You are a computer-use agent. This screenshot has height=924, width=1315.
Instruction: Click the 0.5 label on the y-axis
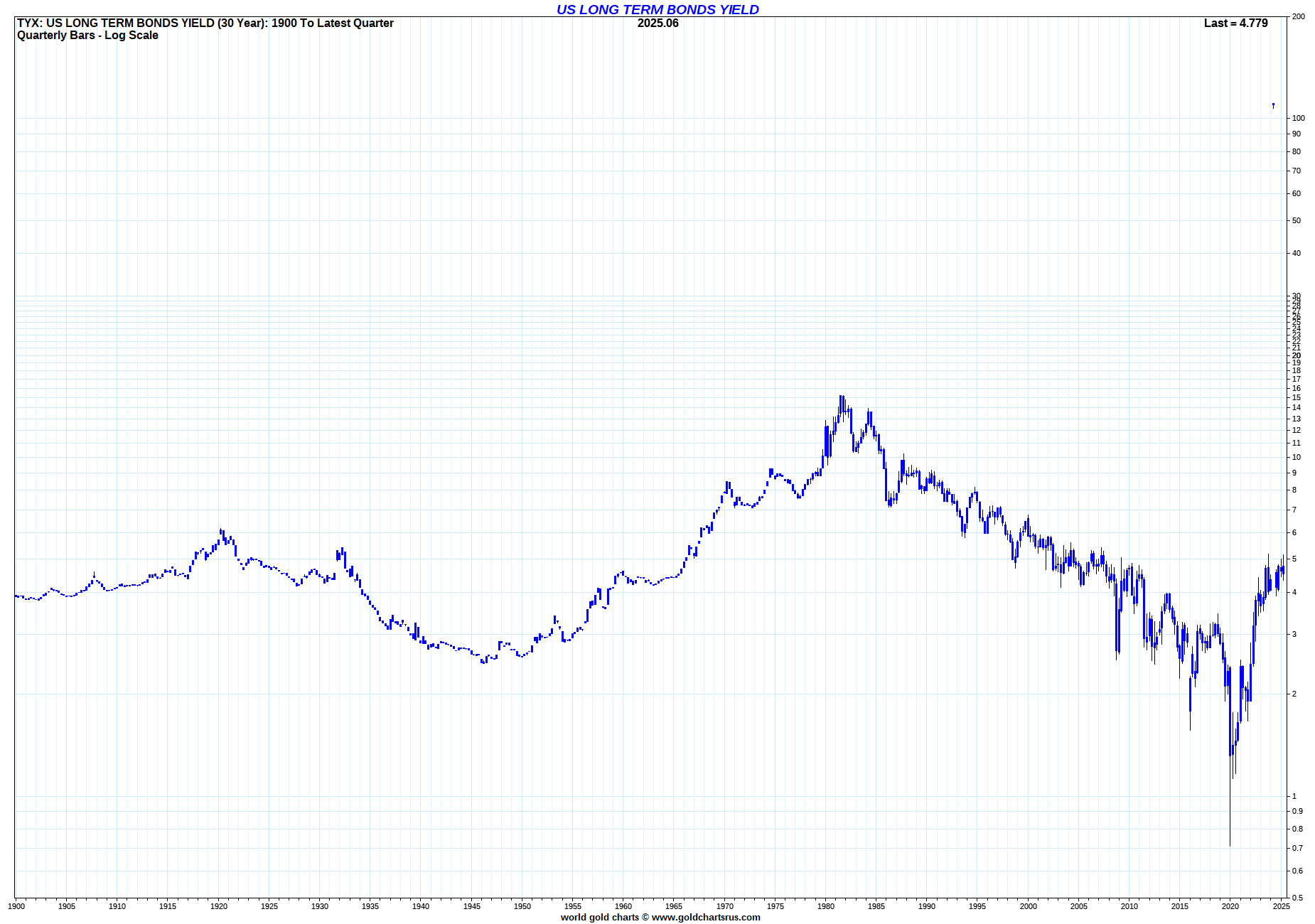1297,898
